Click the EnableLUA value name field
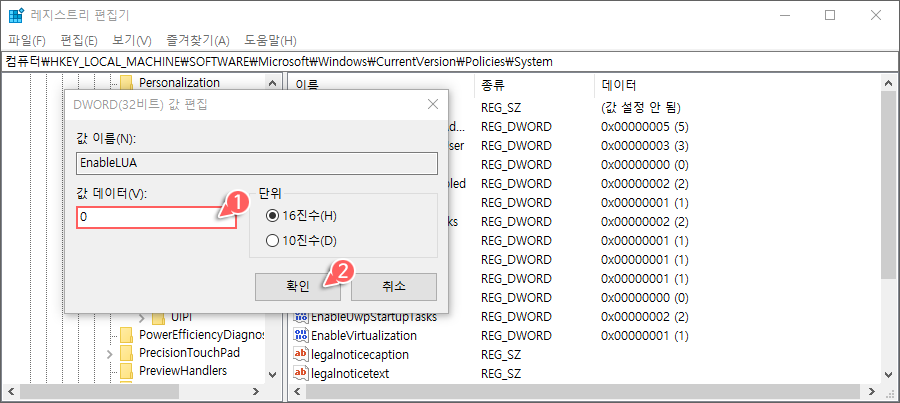The height and width of the screenshot is (403, 900). click(257, 163)
